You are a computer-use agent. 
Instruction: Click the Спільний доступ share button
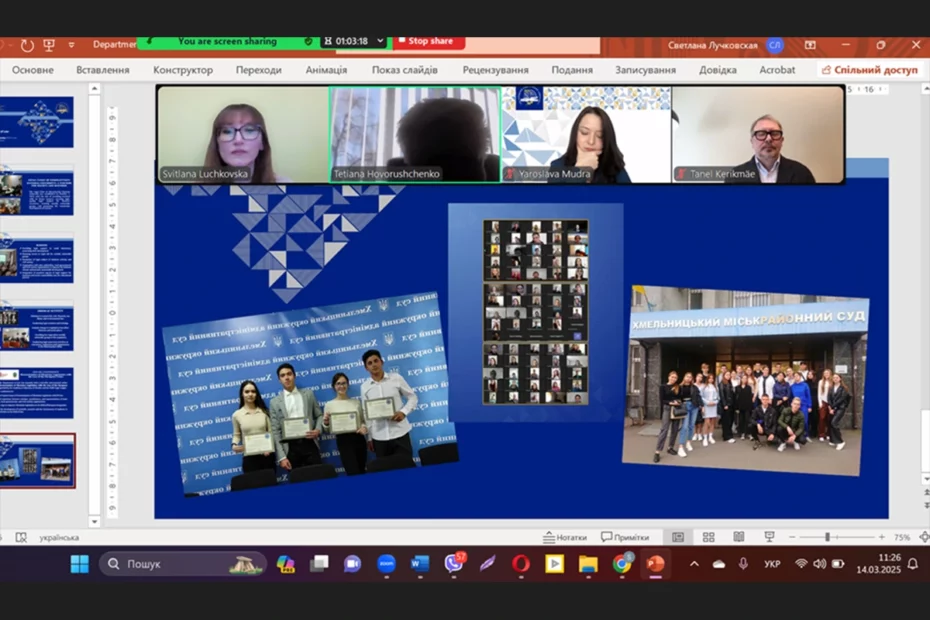coord(870,70)
